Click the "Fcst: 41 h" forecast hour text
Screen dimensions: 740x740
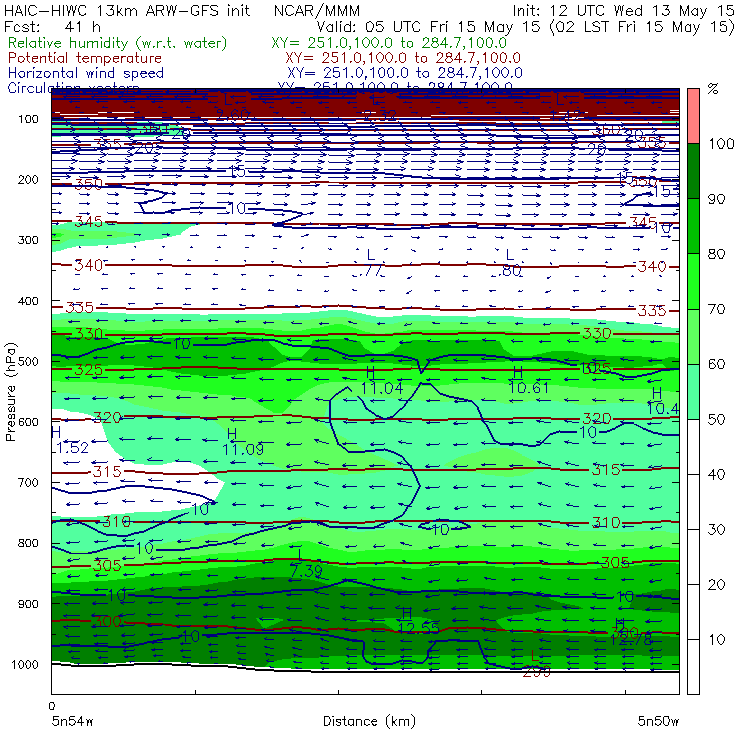(x=52, y=26)
